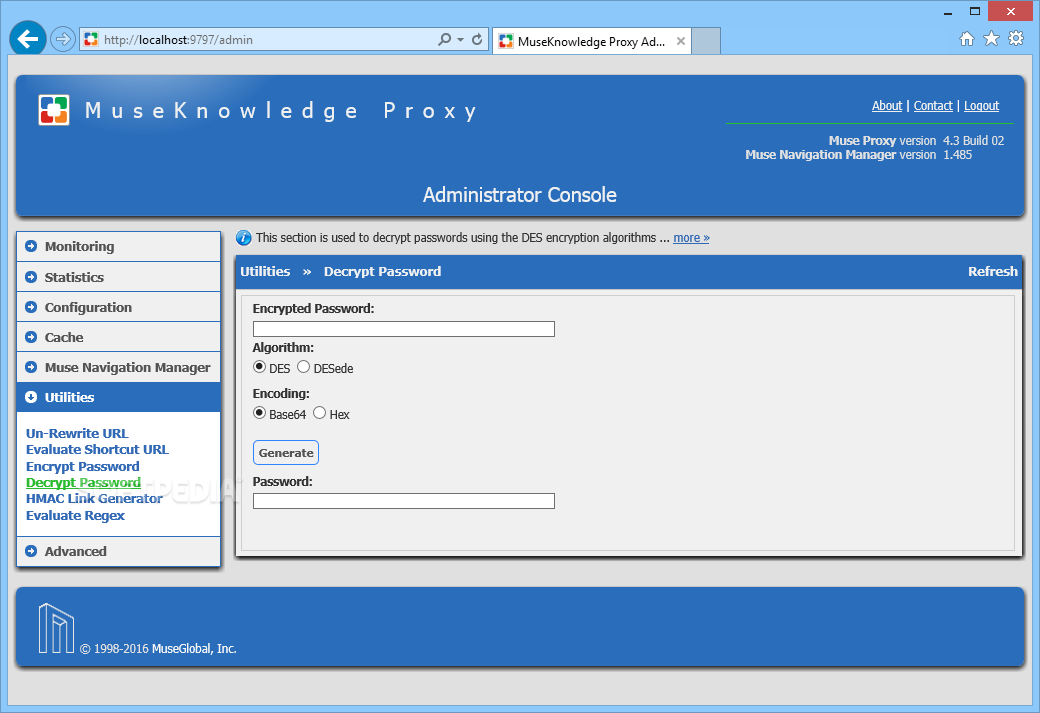Viewport: 1040px width, 713px height.
Task: Minimize the browser window
Action: tap(948, 12)
